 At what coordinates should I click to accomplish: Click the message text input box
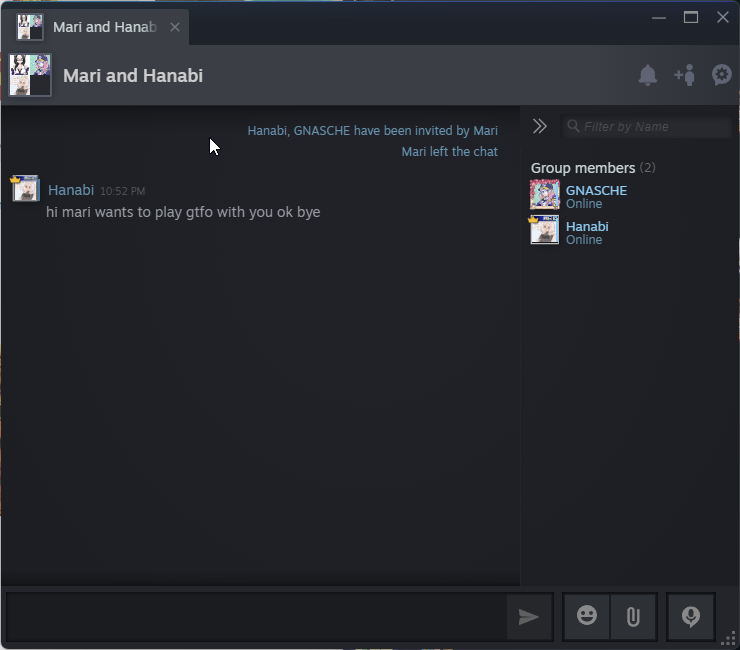click(x=257, y=616)
